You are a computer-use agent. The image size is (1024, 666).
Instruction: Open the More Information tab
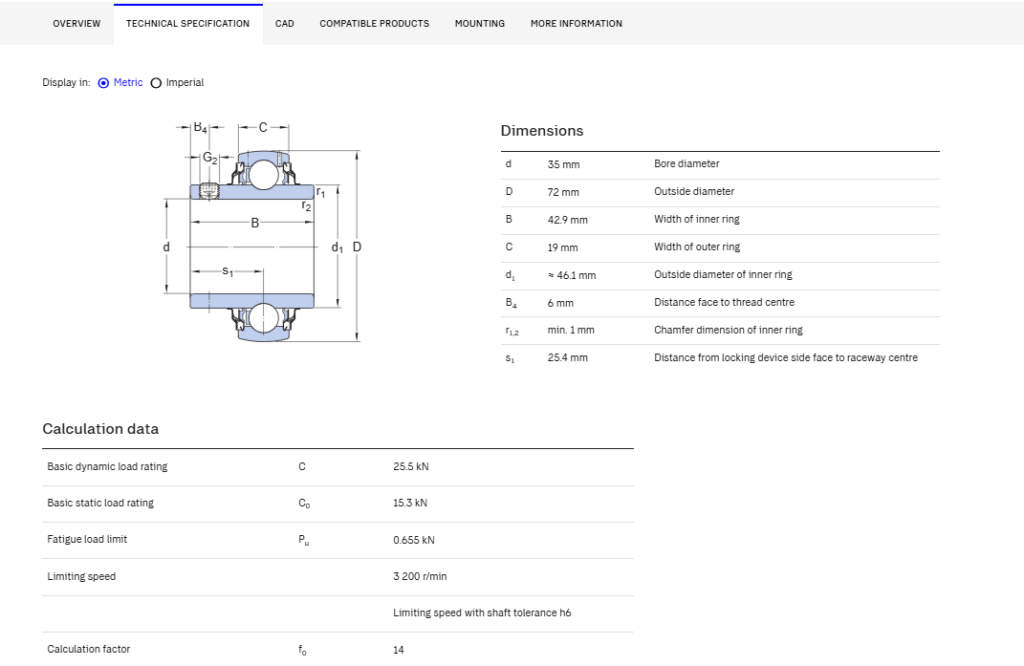pyautogui.click(x=576, y=24)
